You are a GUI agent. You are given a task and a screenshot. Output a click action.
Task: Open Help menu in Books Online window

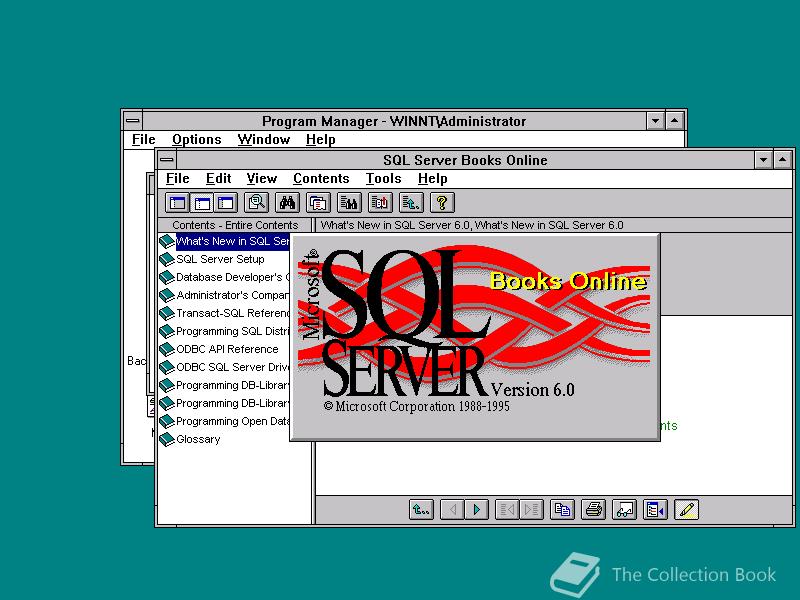tap(433, 179)
